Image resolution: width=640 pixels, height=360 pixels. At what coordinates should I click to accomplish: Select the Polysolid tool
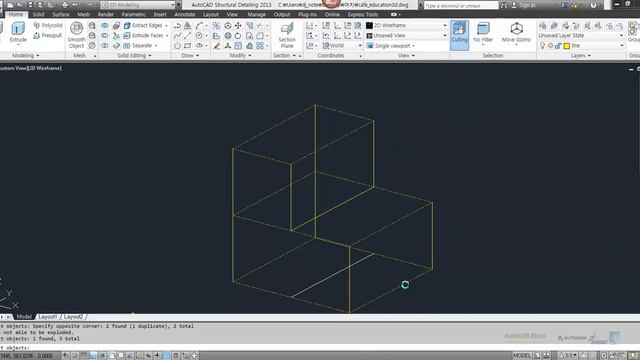[x=48, y=25]
